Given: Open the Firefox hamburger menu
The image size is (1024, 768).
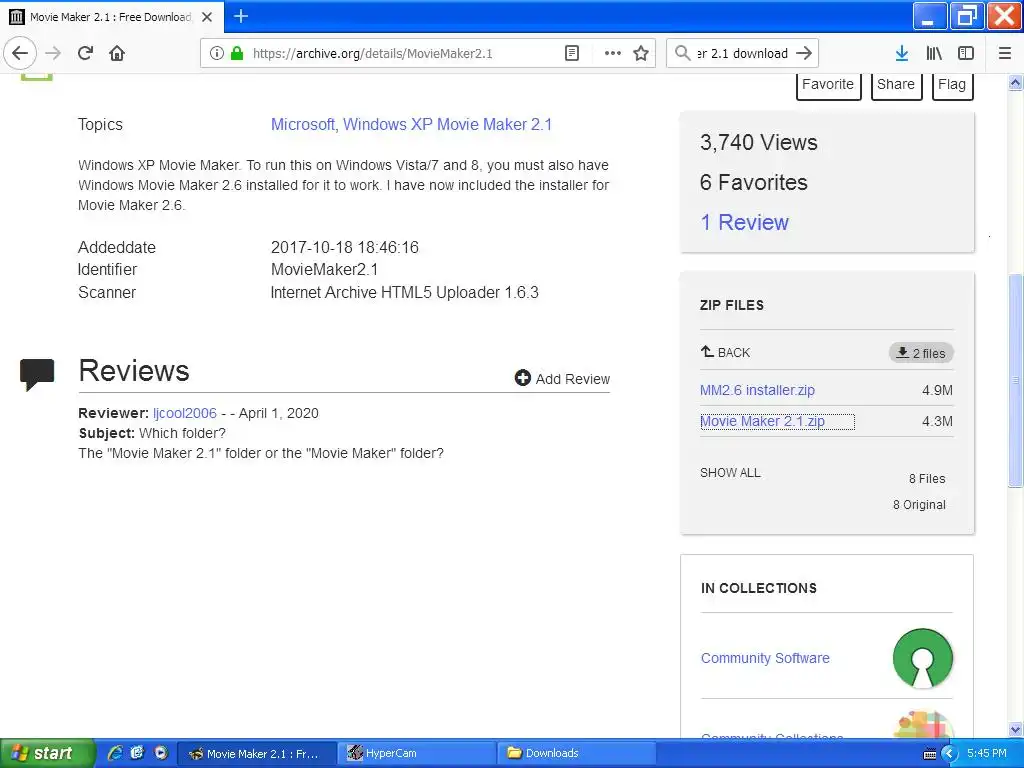Looking at the screenshot, I should point(1005,53).
